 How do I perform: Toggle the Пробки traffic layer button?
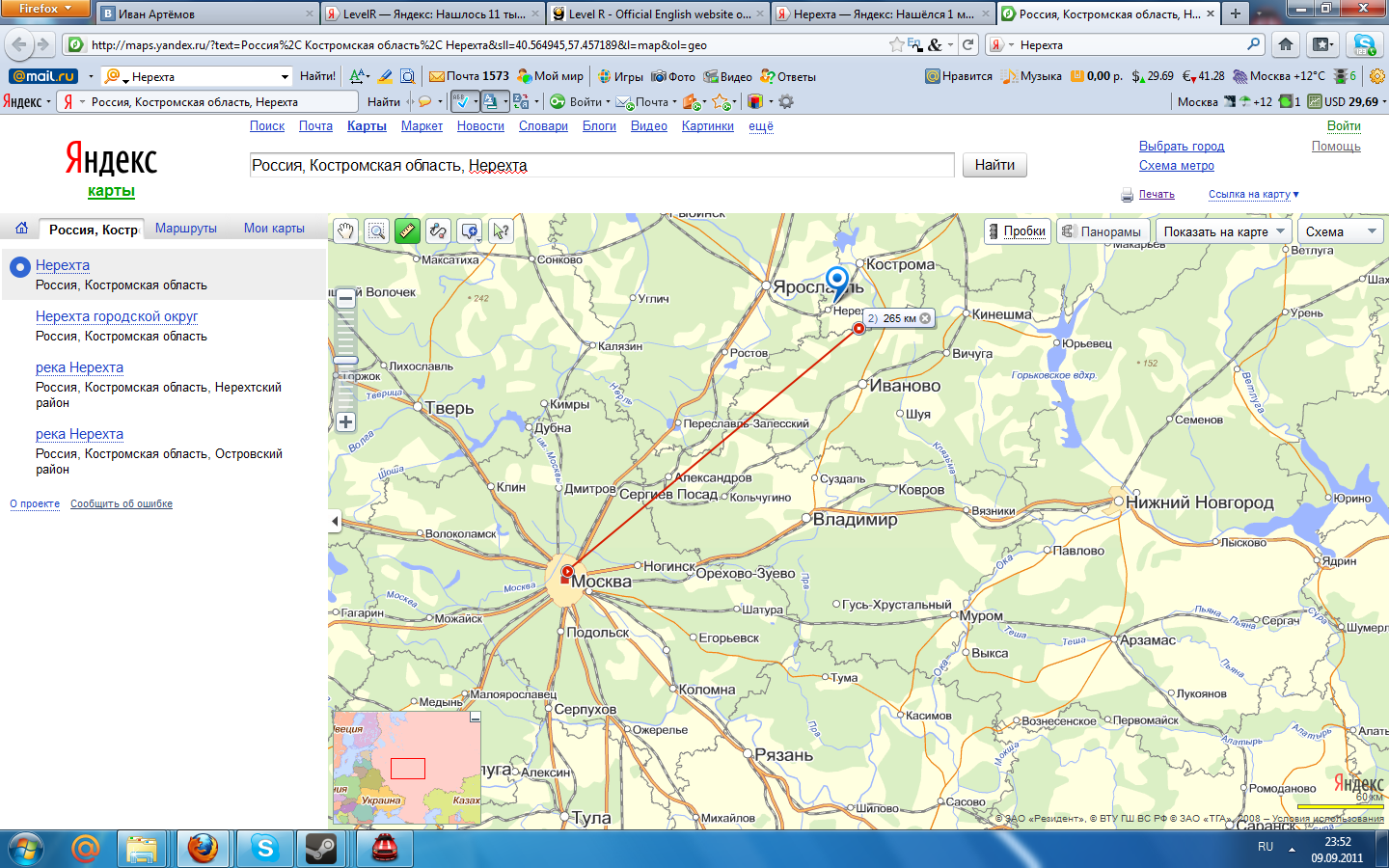[1018, 231]
